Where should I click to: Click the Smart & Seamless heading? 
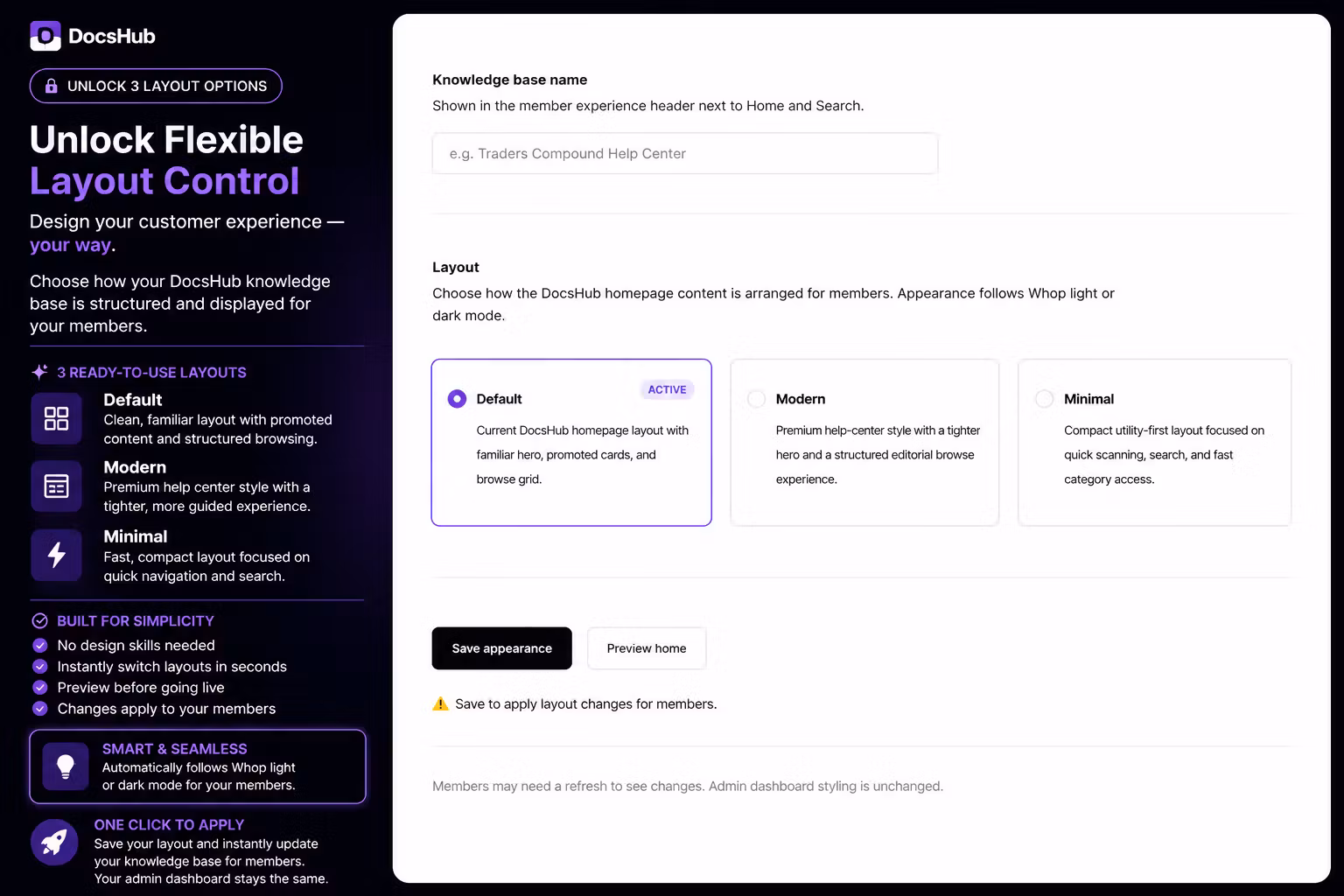coord(174,749)
